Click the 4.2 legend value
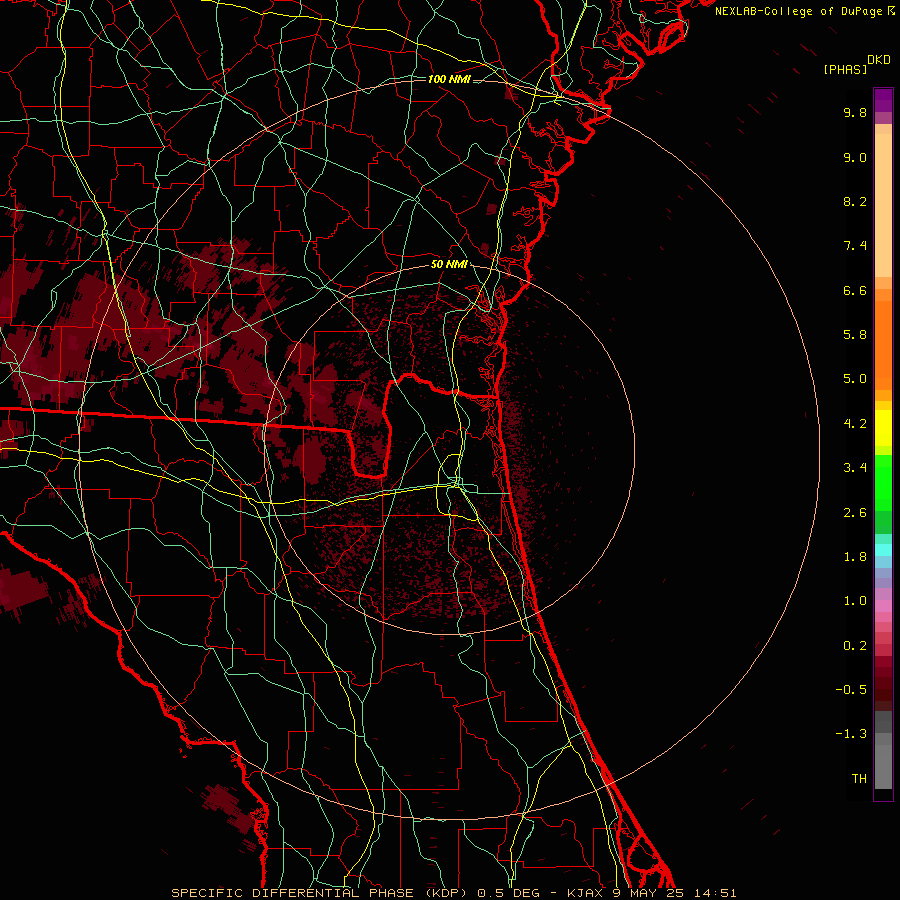900x900 pixels. coord(855,424)
